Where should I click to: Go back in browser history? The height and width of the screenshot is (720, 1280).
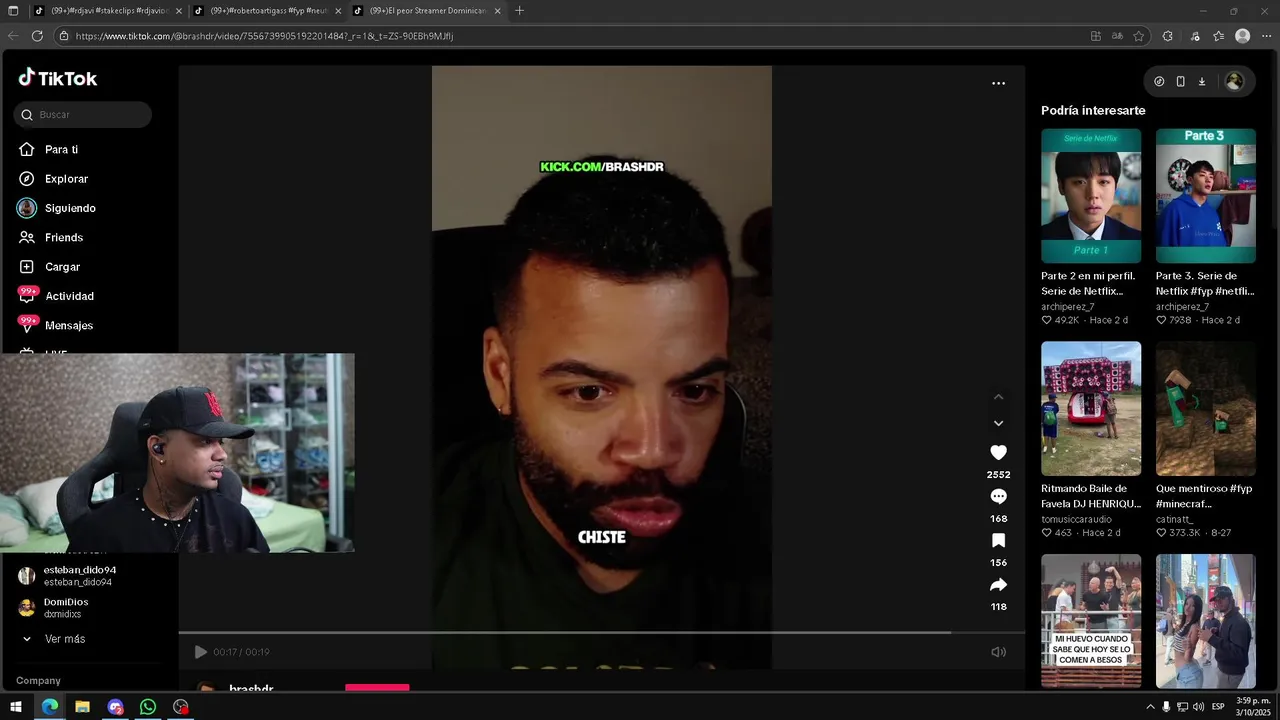pyautogui.click(x=13, y=36)
